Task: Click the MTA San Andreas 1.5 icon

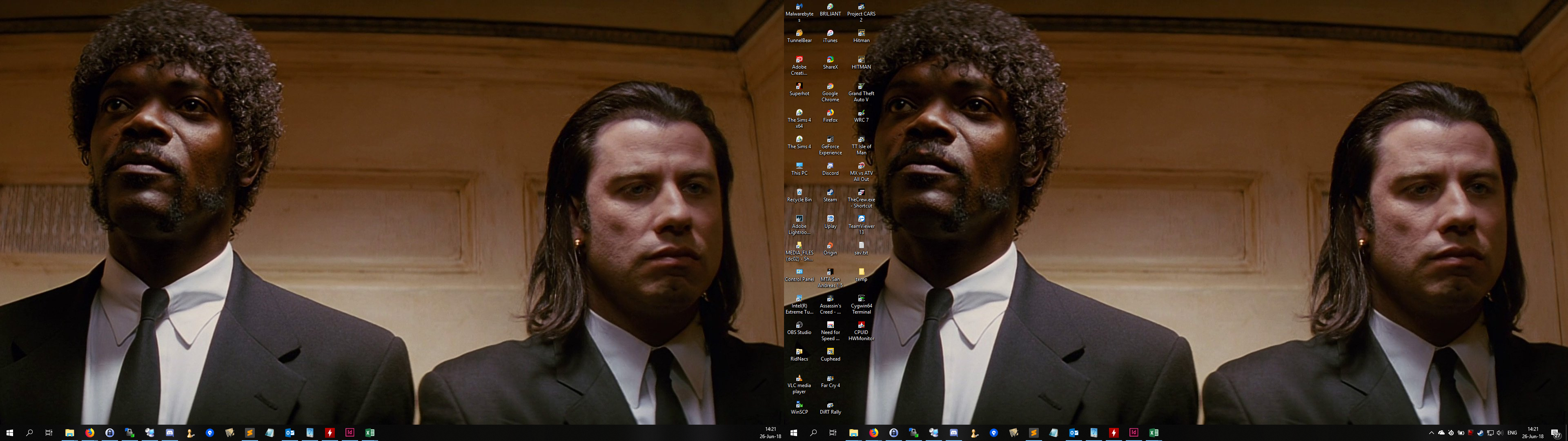Action: point(830,278)
